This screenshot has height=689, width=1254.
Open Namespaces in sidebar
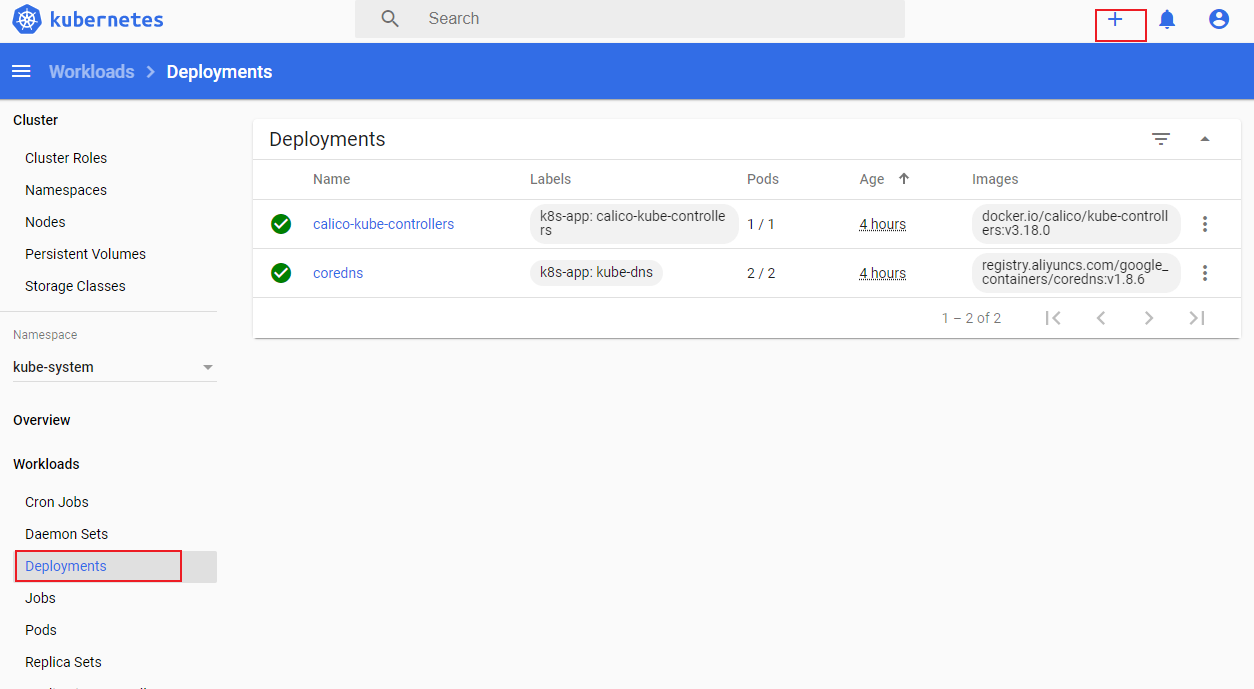[x=66, y=190]
